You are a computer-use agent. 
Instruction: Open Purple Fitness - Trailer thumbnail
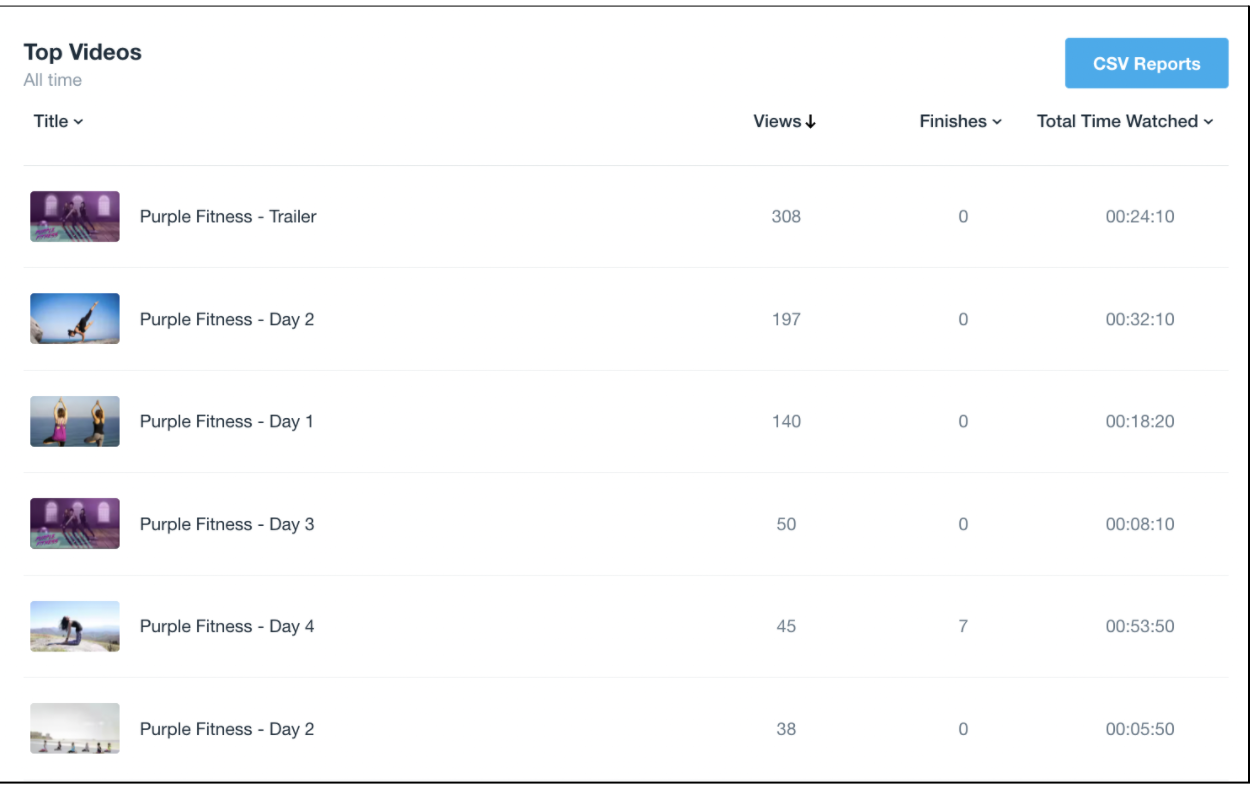click(75, 217)
